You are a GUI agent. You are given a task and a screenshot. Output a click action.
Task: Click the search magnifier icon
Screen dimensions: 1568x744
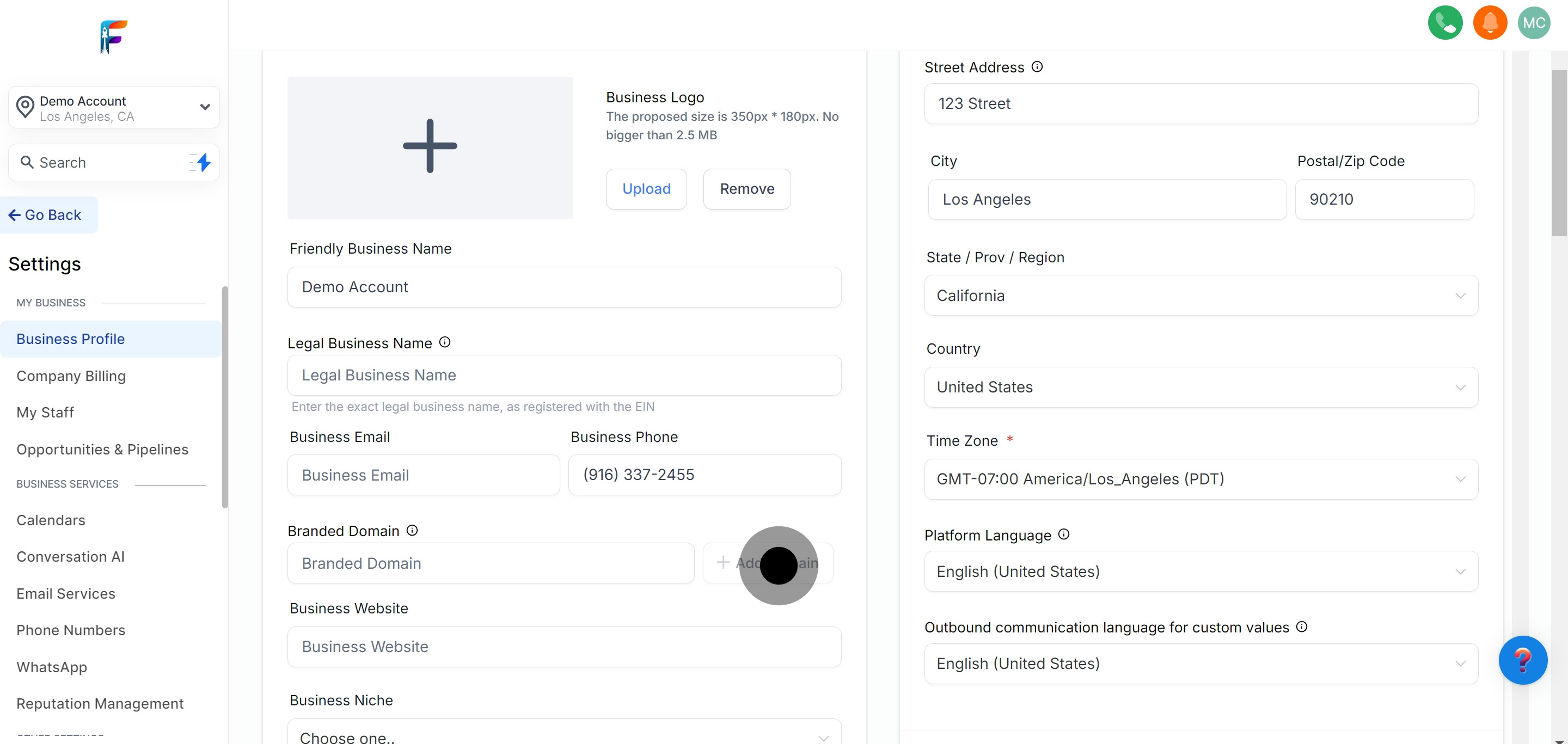click(27, 162)
